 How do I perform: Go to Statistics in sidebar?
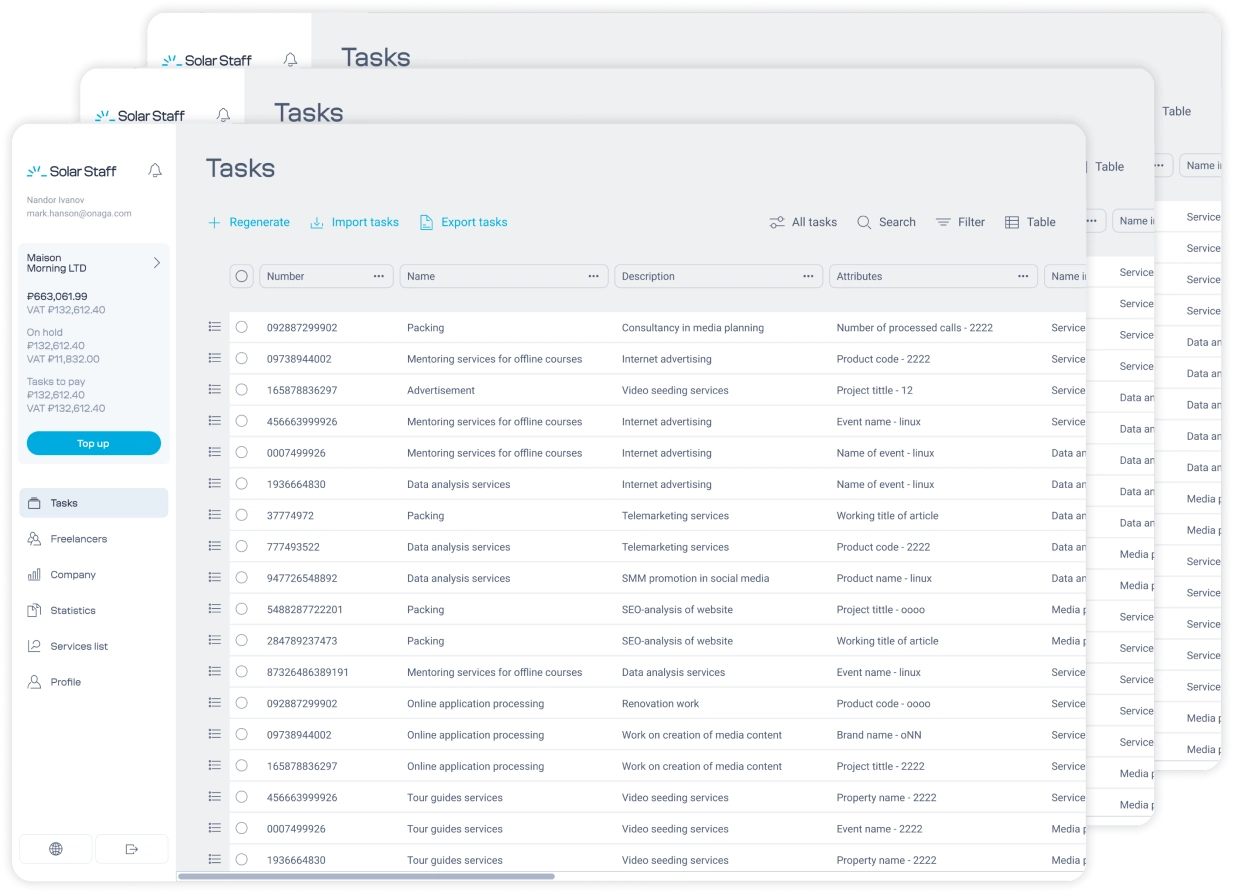pyautogui.click(x=73, y=610)
